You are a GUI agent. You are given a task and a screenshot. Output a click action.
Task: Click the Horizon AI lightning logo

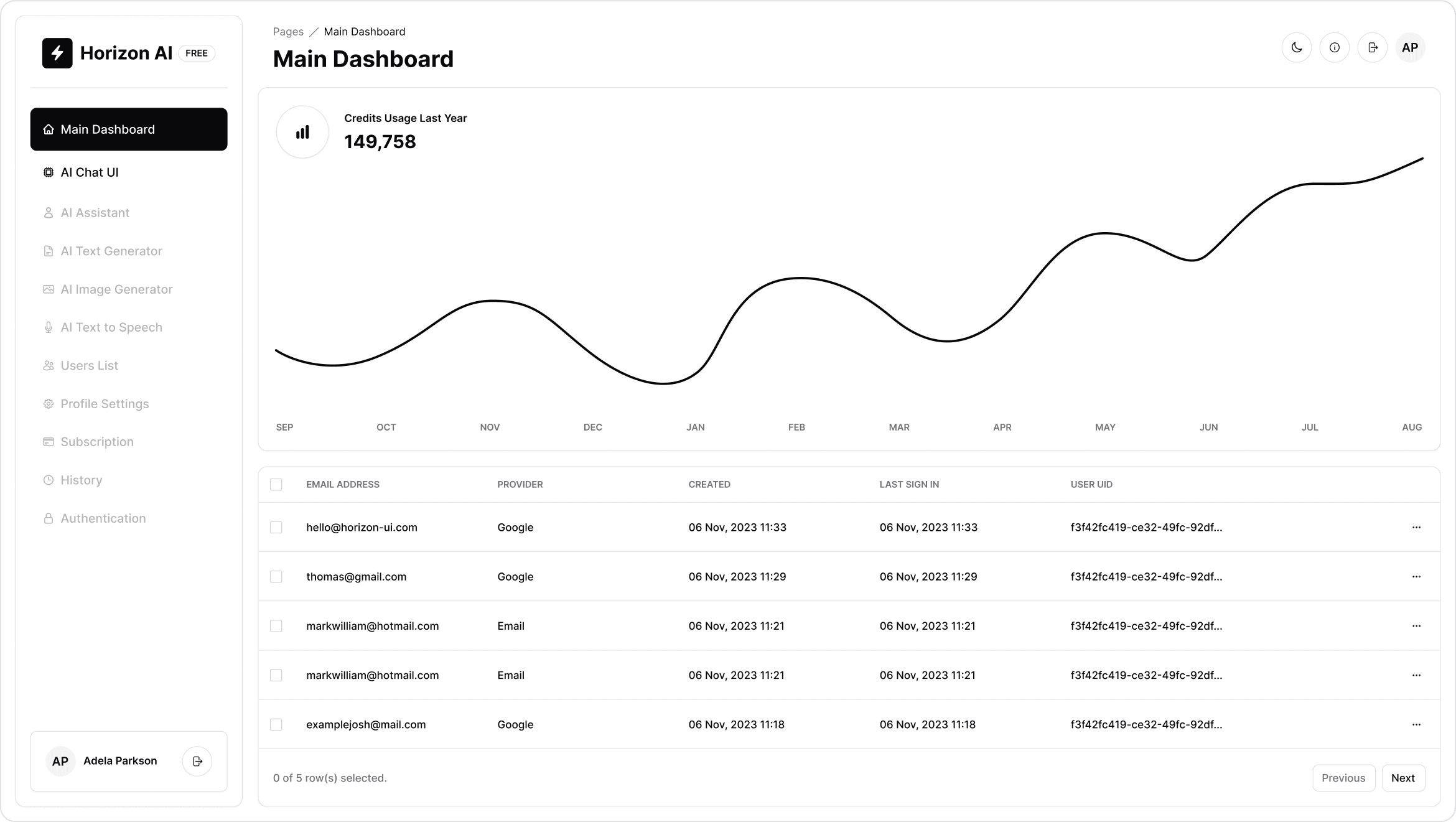point(57,53)
